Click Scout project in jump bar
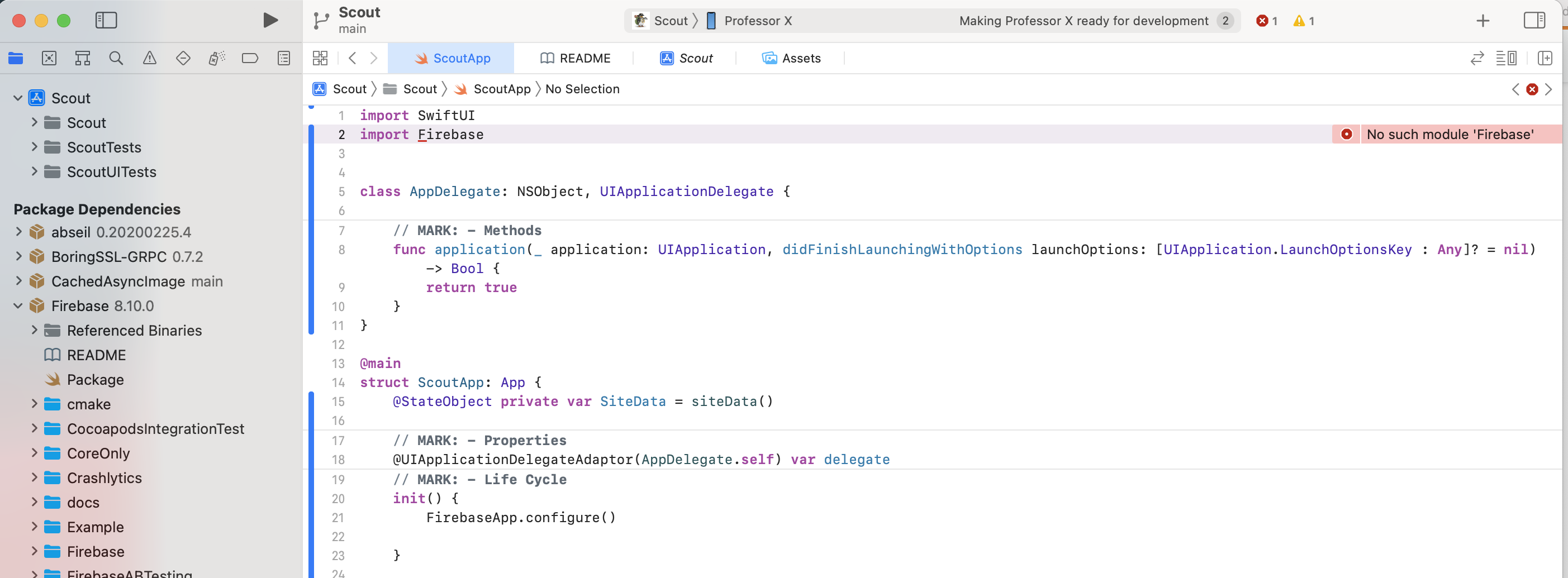This screenshot has width=1568, height=578. [x=340, y=89]
